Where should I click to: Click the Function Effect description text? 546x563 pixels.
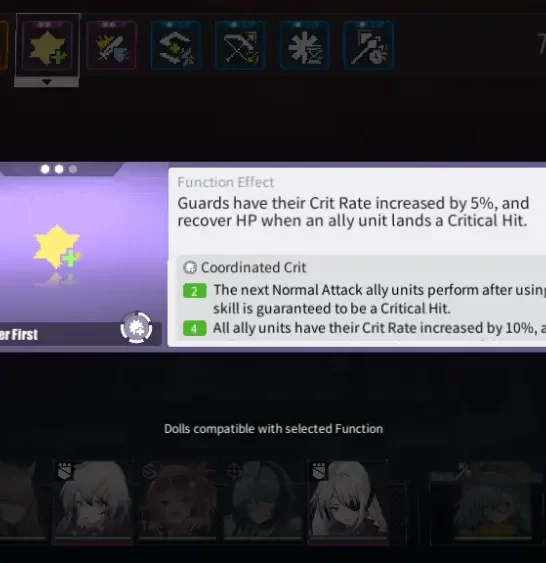coord(353,212)
